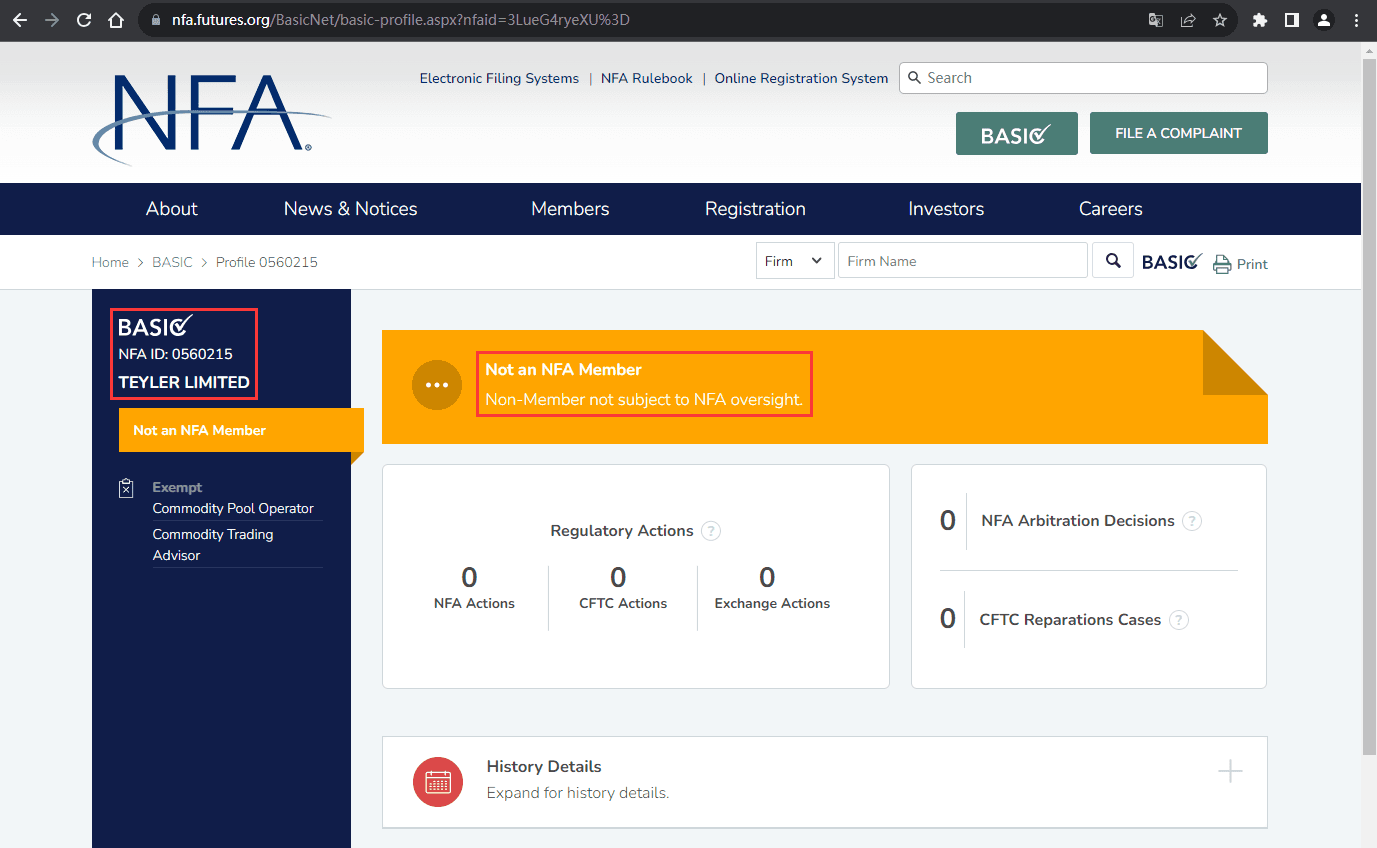Click the browser address bar URL
1377x848 pixels.
point(401,20)
